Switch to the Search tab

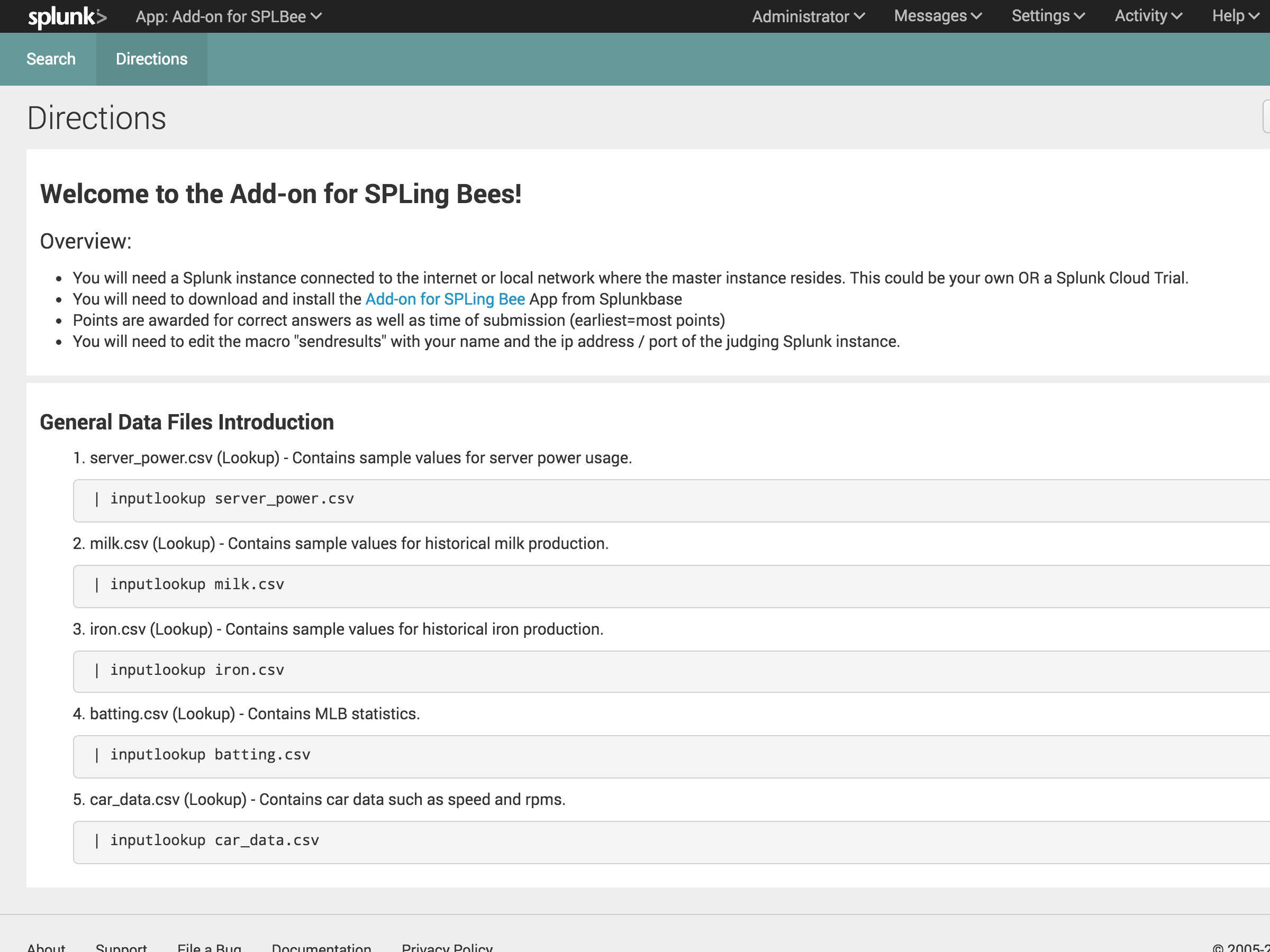click(50, 59)
